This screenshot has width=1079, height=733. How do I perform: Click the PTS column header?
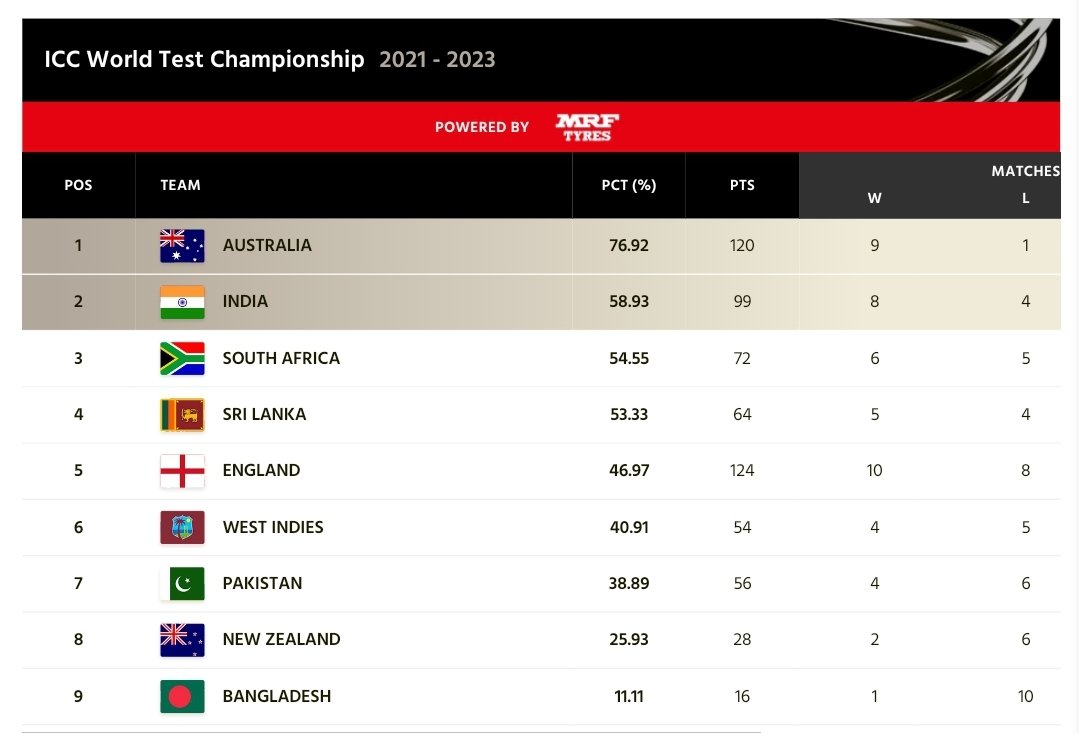pyautogui.click(x=742, y=185)
